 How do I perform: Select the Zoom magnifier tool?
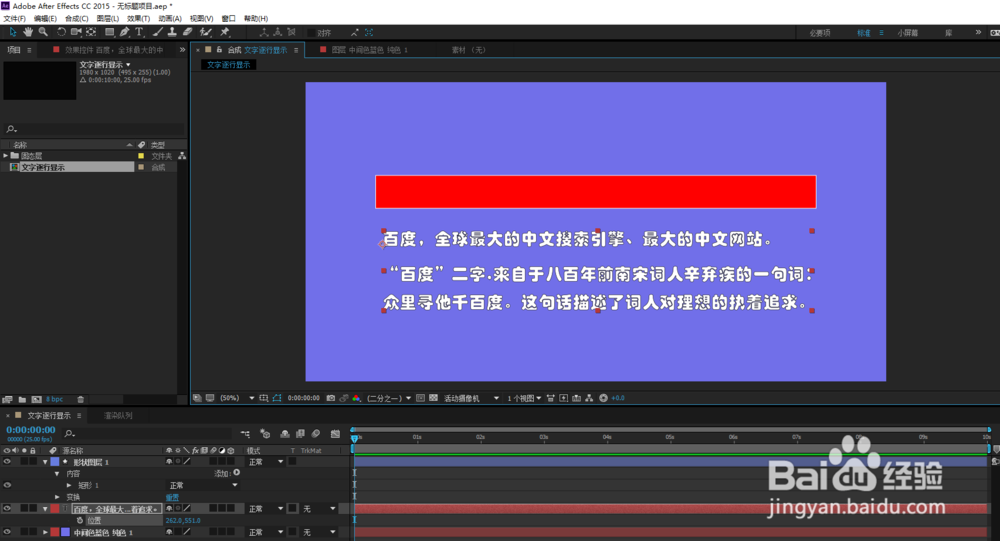(x=43, y=31)
